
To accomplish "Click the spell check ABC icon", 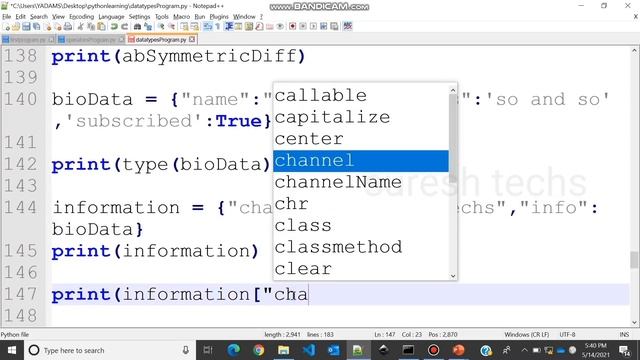I will point(348,27).
